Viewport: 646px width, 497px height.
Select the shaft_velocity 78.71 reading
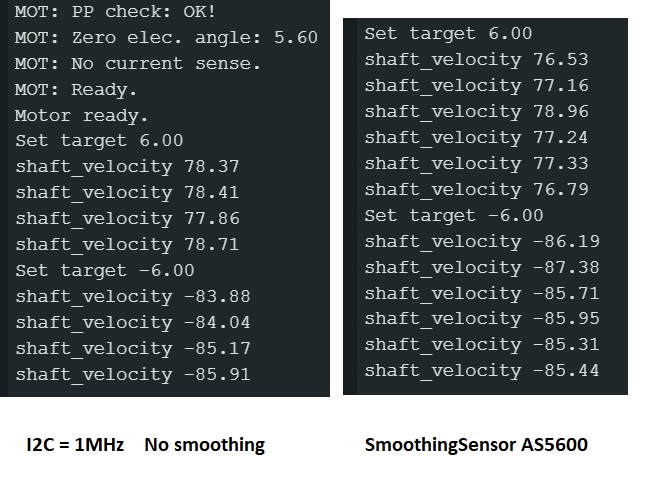coord(128,245)
